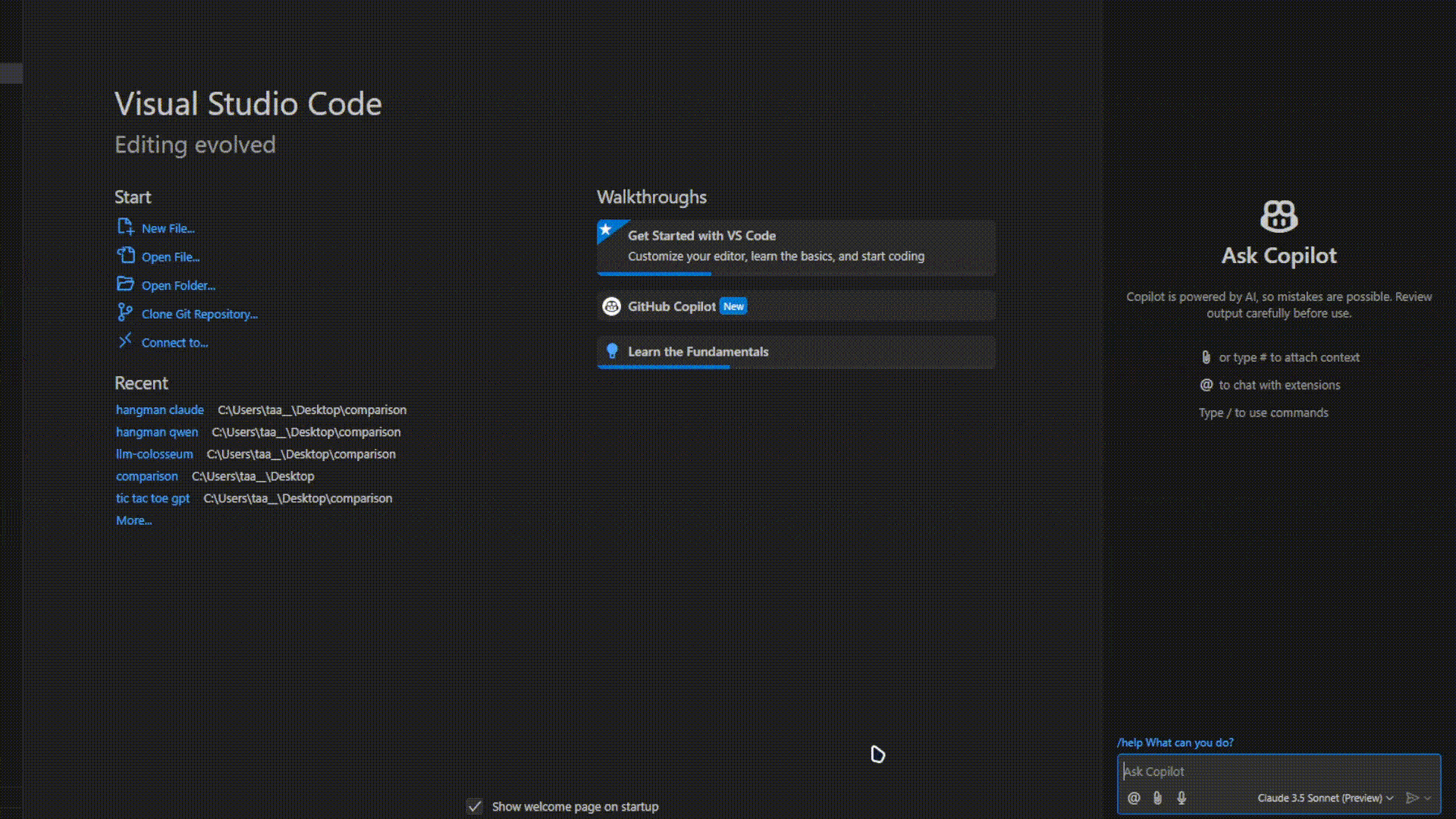Open the Claude 3.5 Sonnet model dropdown

click(1325, 798)
